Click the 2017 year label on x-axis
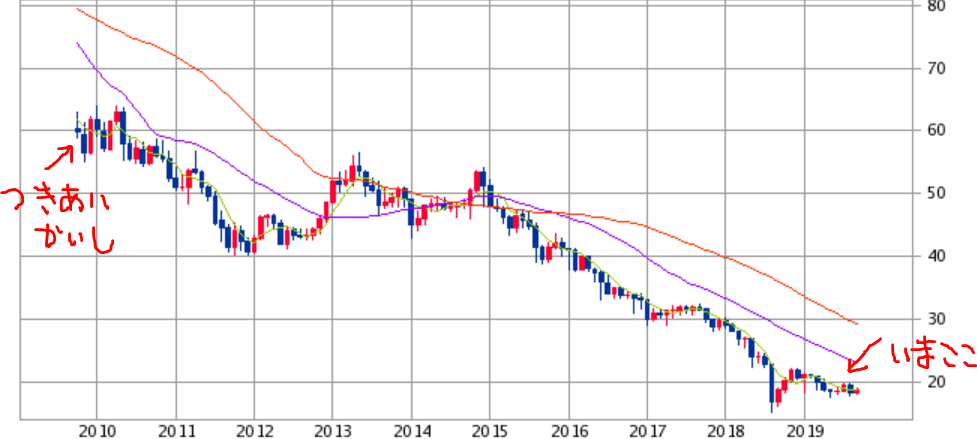 coord(647,431)
